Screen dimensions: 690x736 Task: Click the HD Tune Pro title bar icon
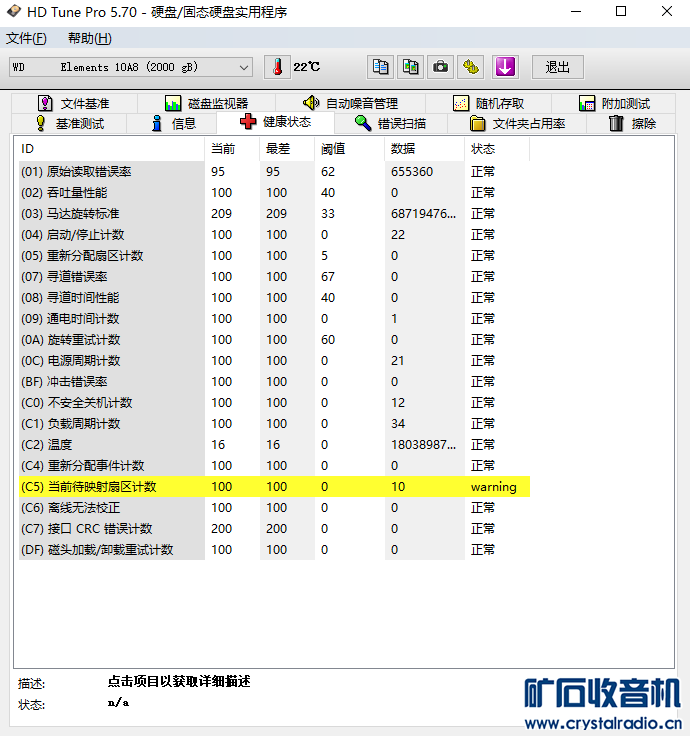(14, 11)
